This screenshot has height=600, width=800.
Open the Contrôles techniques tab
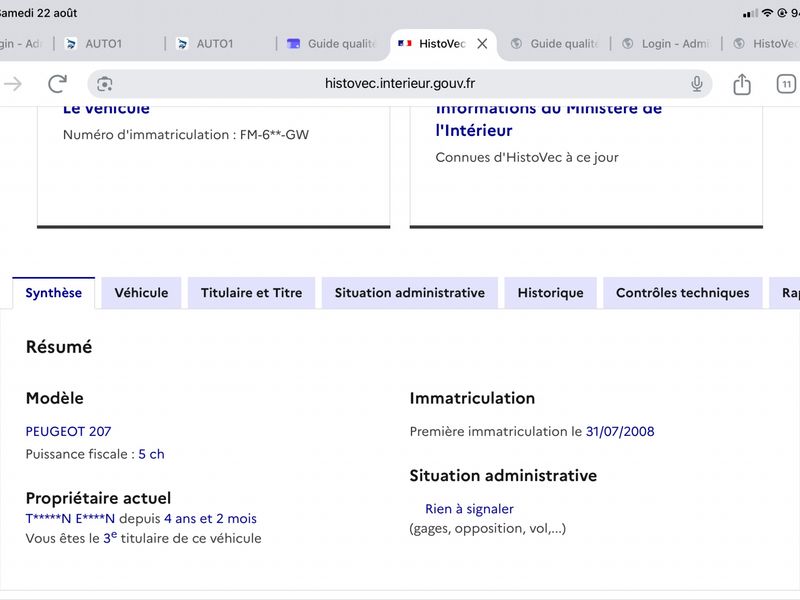[683, 293]
